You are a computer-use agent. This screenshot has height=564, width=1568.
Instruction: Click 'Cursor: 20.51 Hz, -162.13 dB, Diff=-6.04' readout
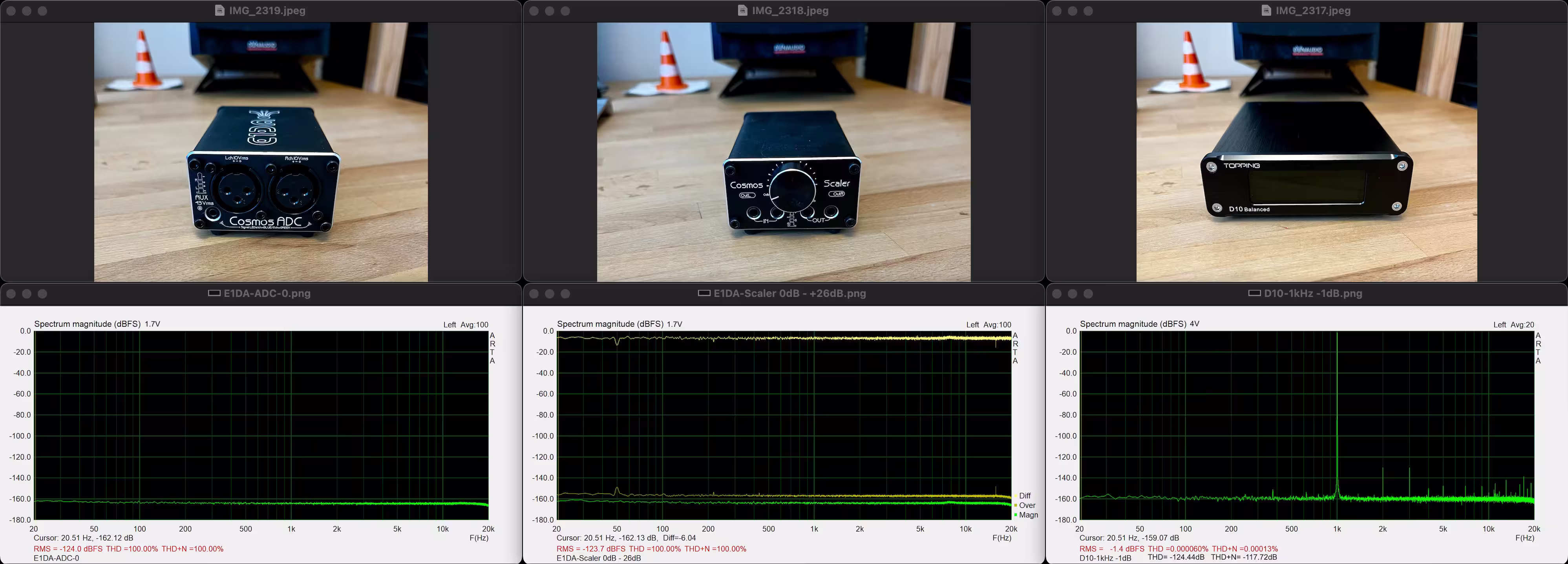[x=626, y=538]
